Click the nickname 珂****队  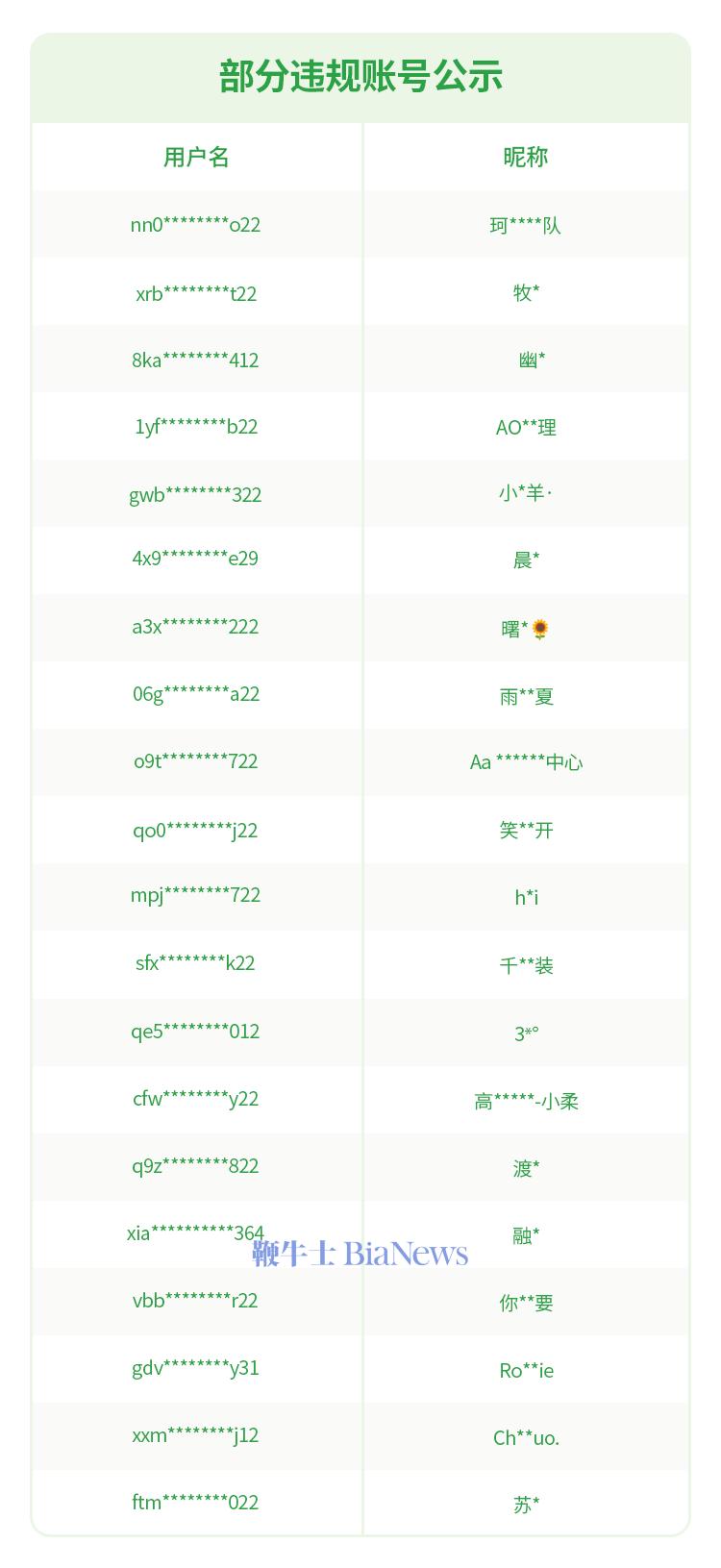pyautogui.click(x=525, y=225)
